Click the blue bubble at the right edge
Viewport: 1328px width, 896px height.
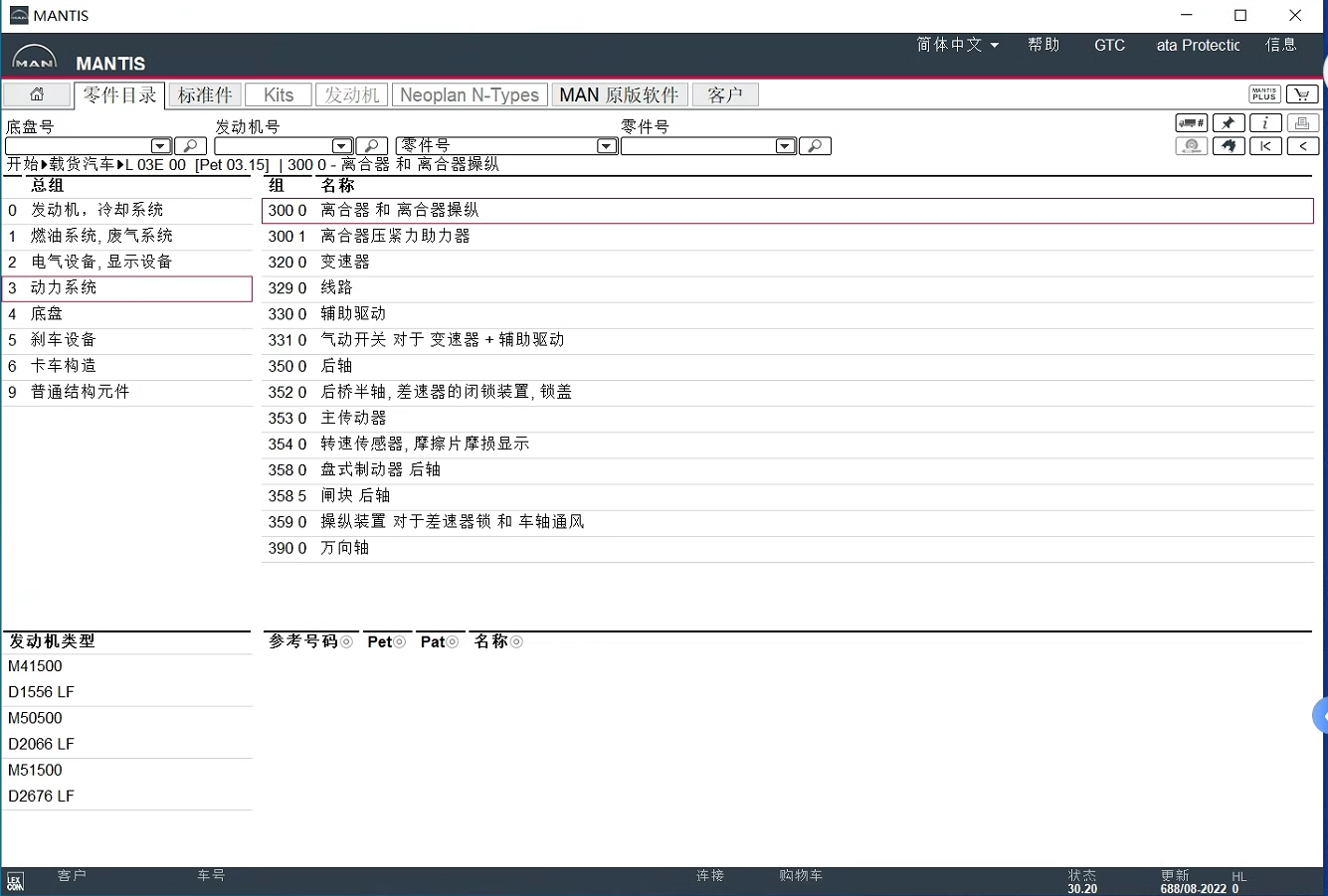1321,716
